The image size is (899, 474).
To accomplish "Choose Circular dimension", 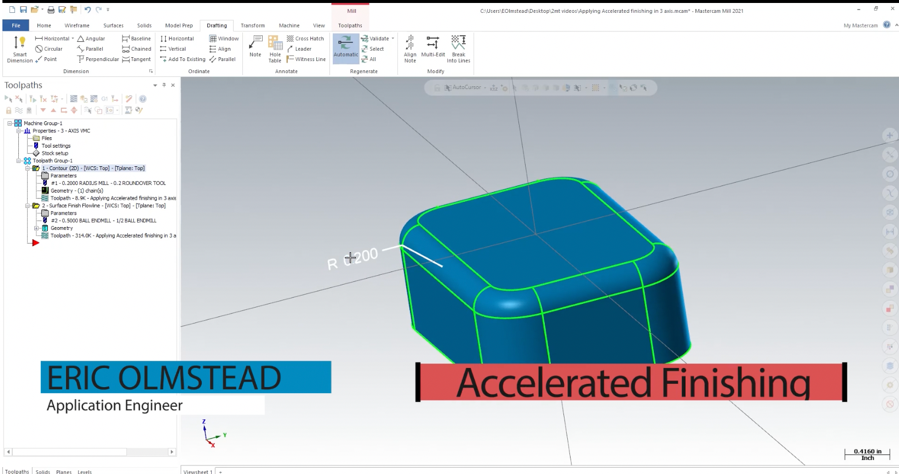I will pos(49,49).
